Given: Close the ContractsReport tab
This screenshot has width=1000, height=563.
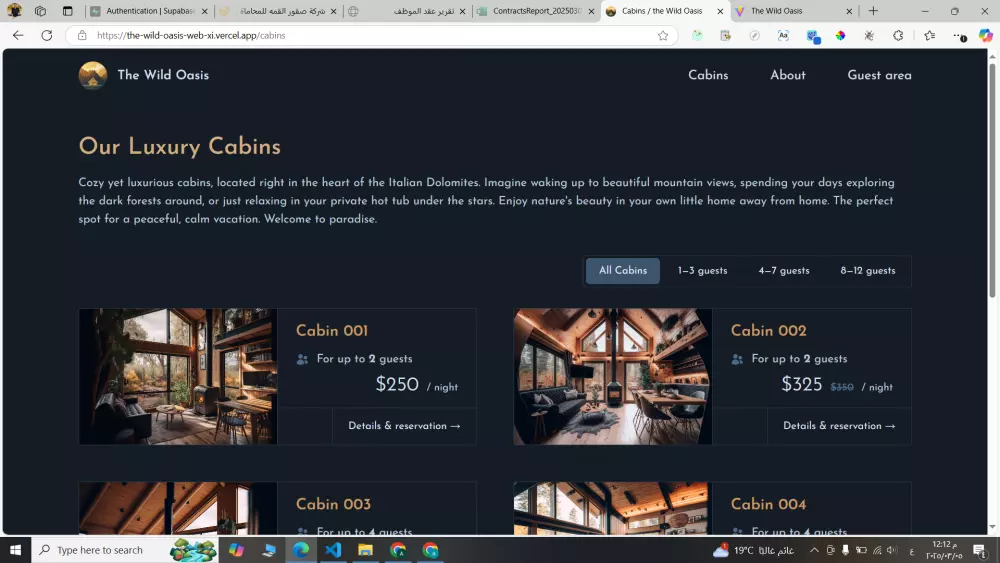Looking at the screenshot, I should point(591,11).
